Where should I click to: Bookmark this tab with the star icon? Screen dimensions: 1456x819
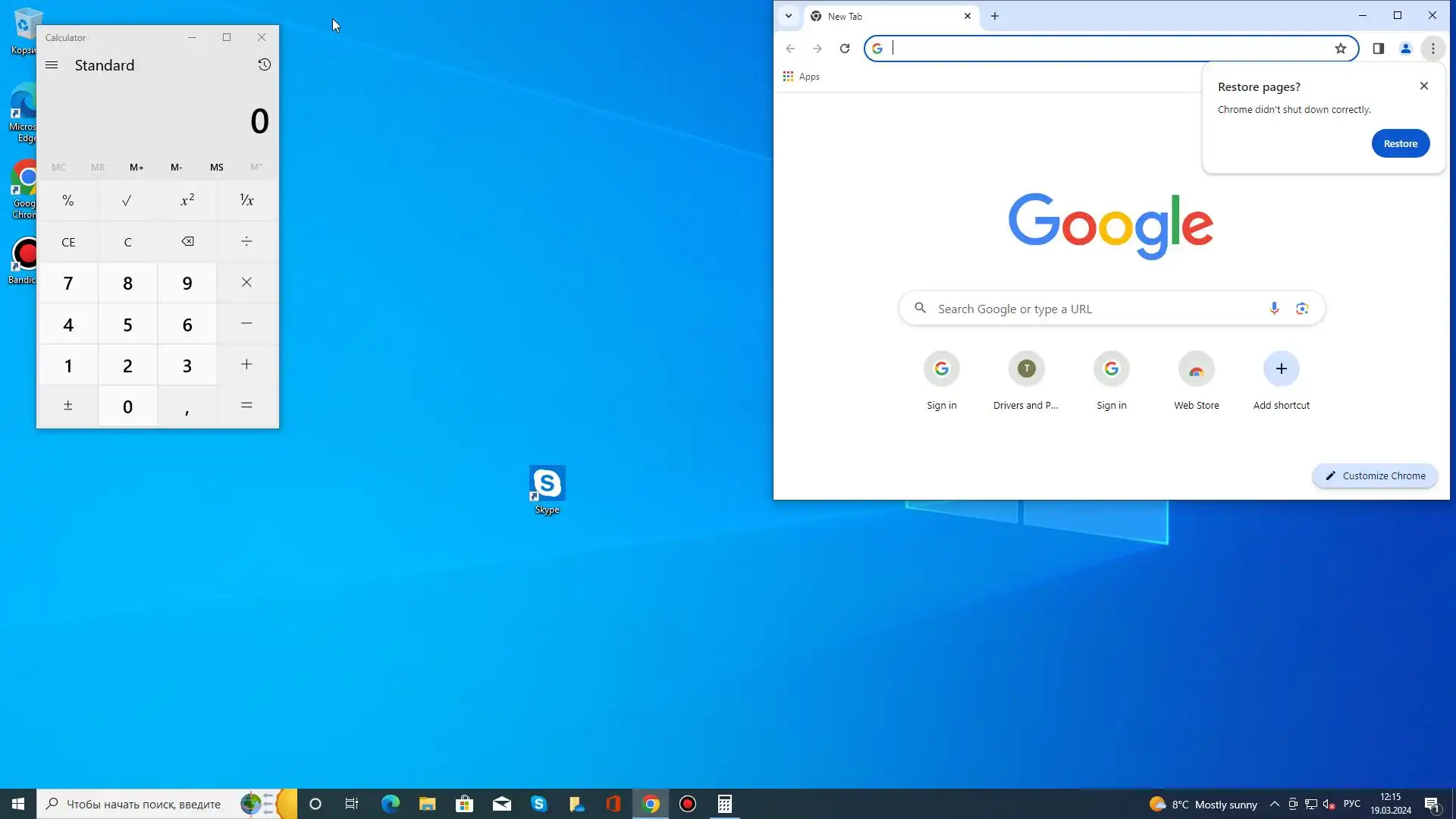tap(1340, 49)
